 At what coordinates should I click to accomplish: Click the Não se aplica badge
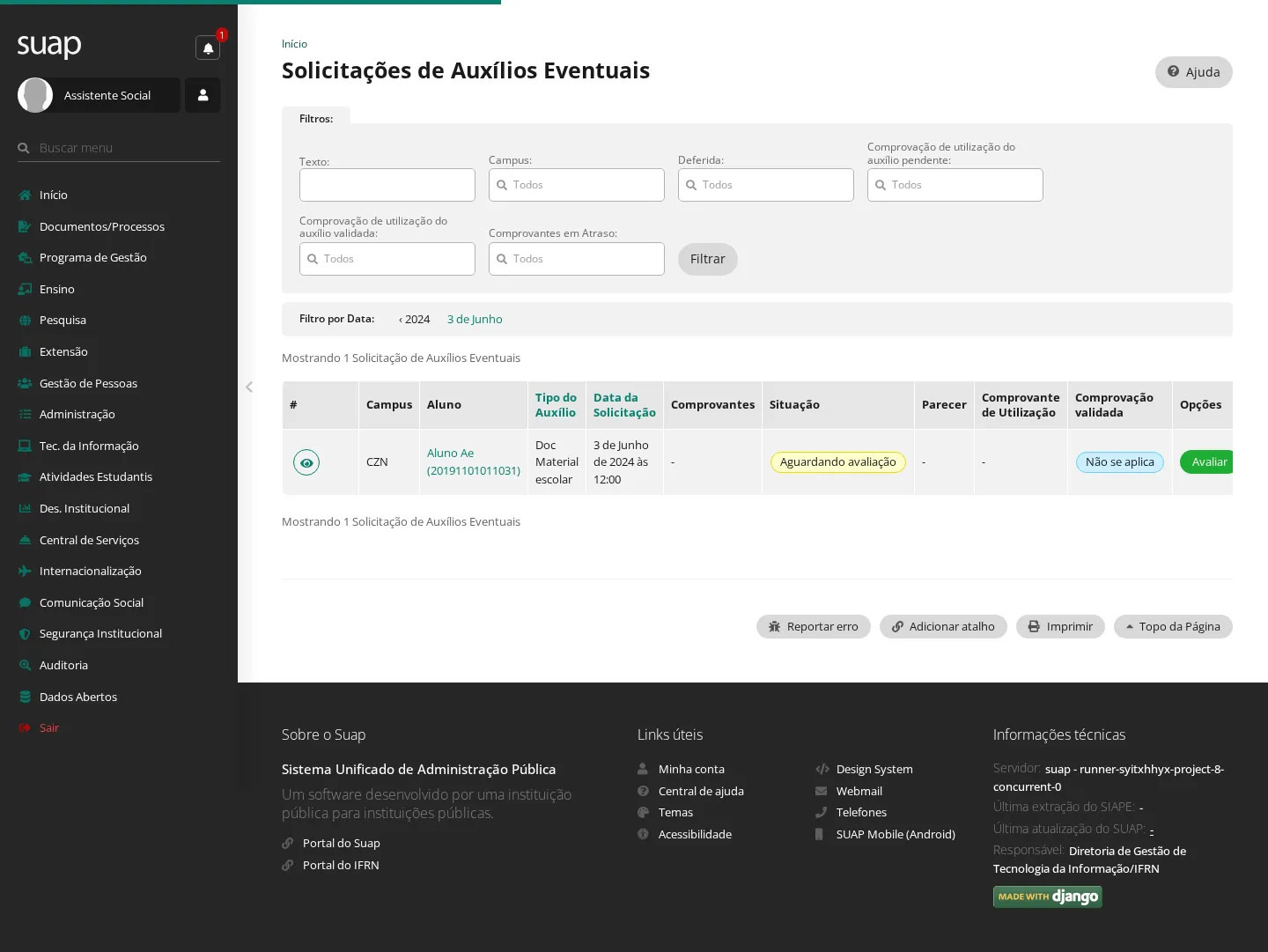(x=1120, y=462)
